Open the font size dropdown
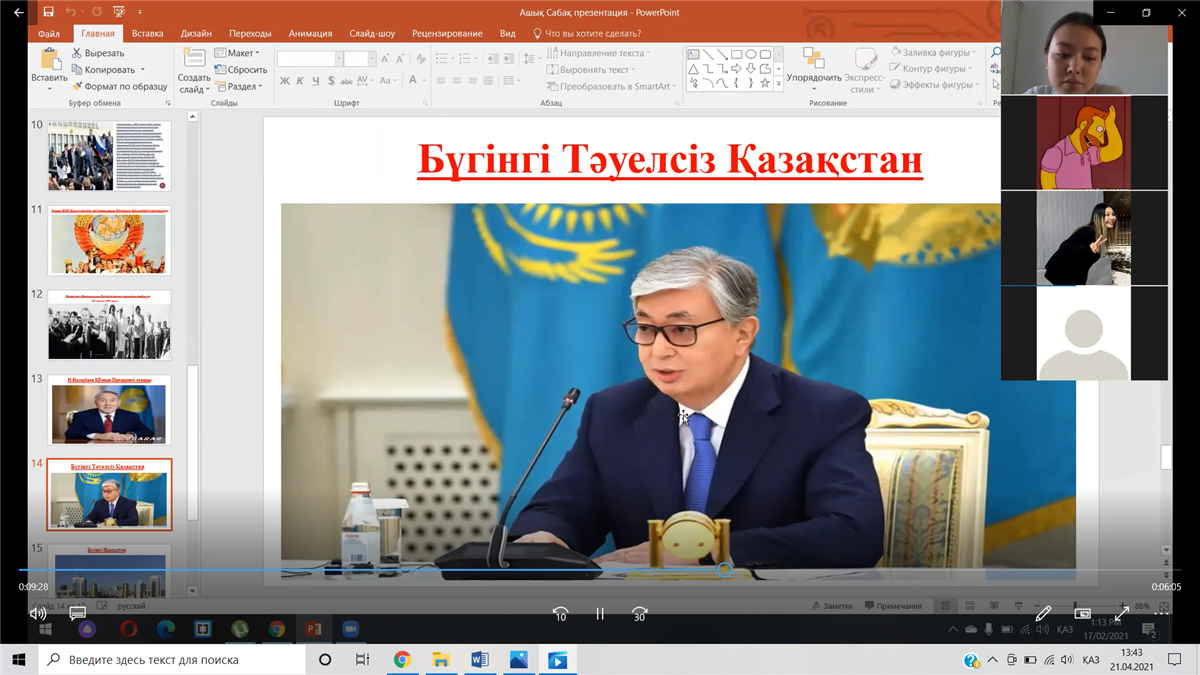The height and width of the screenshot is (675, 1200). (373, 59)
